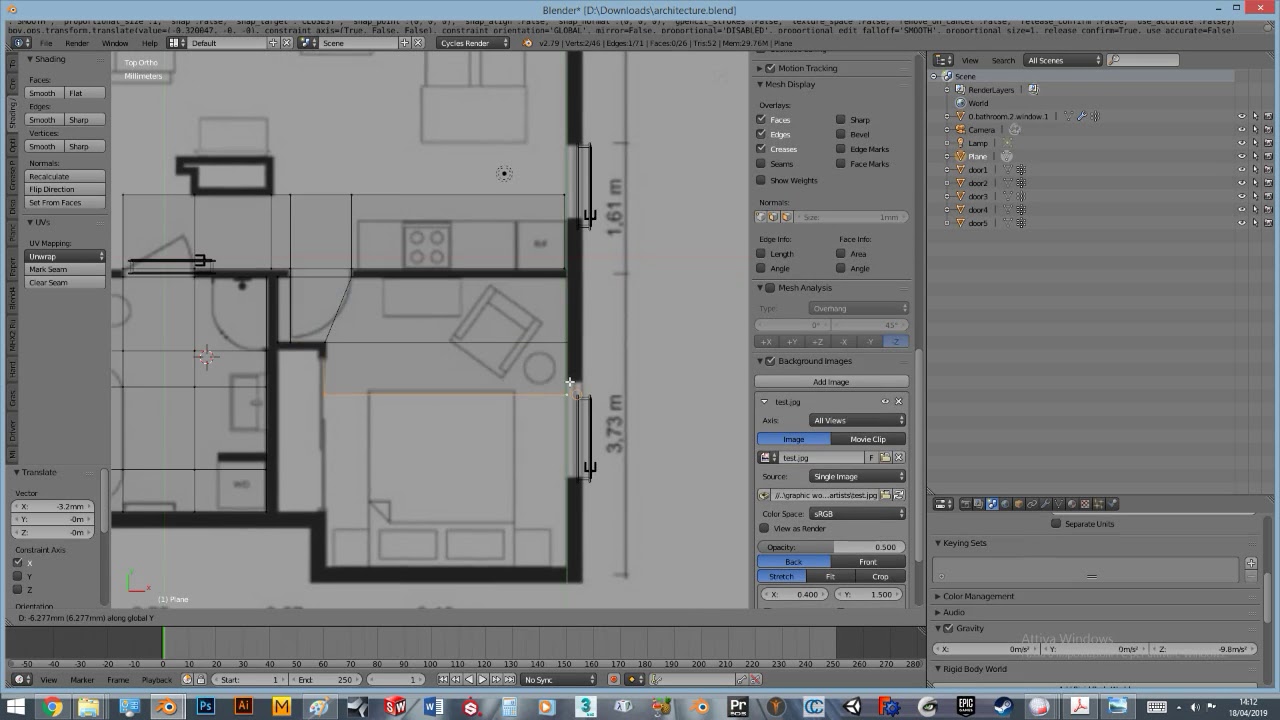Enable Seams overlay checkbox

(x=761, y=164)
